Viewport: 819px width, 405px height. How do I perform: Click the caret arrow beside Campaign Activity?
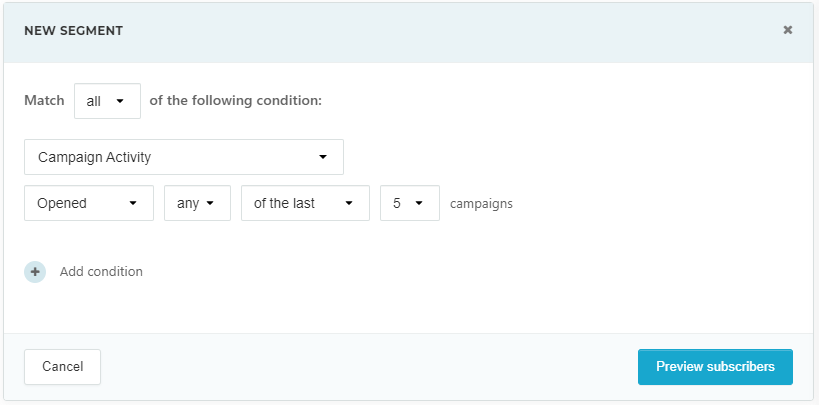point(323,157)
